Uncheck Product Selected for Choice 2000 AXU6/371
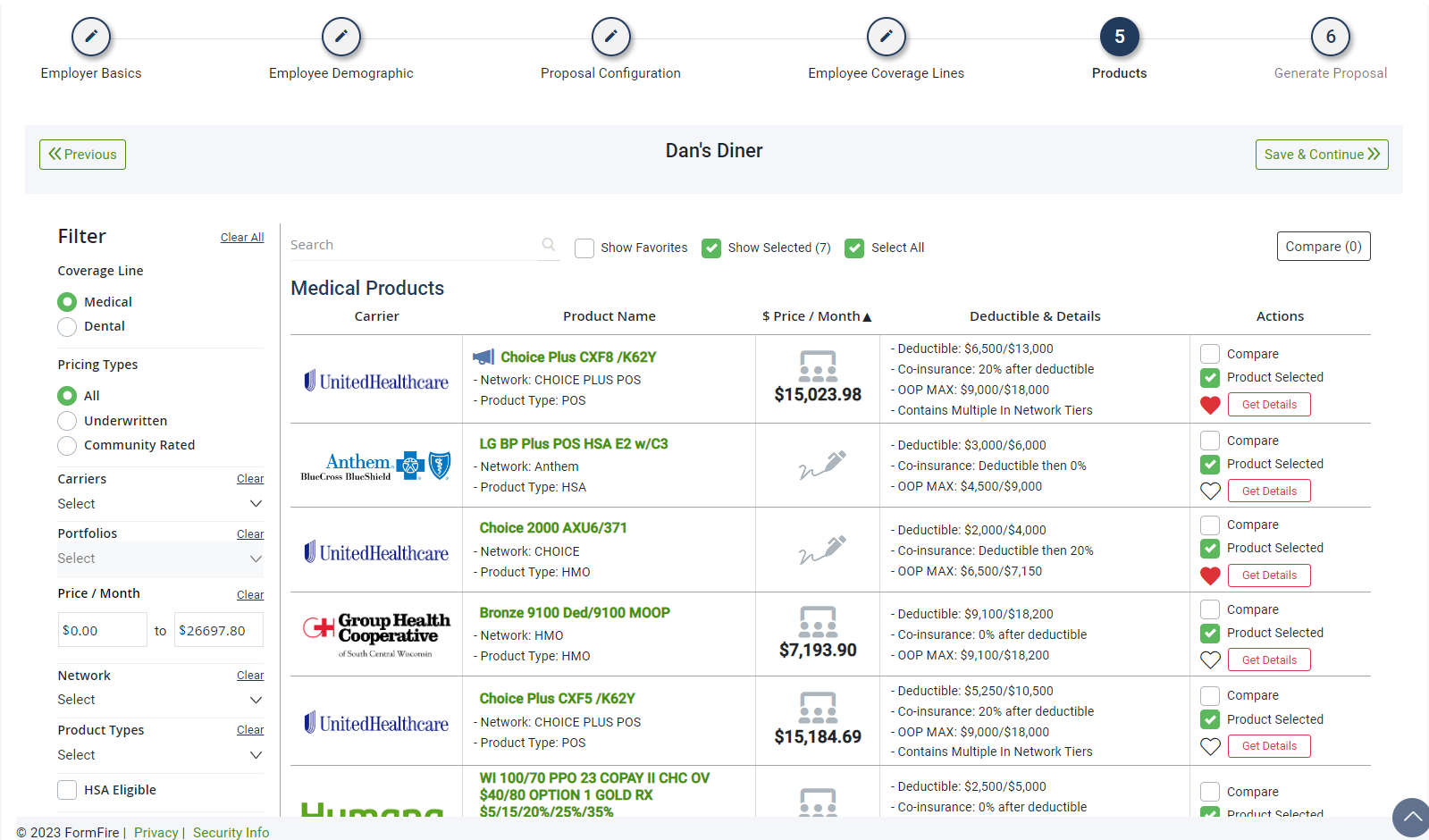Image resolution: width=1429 pixels, height=840 pixels. click(1210, 549)
